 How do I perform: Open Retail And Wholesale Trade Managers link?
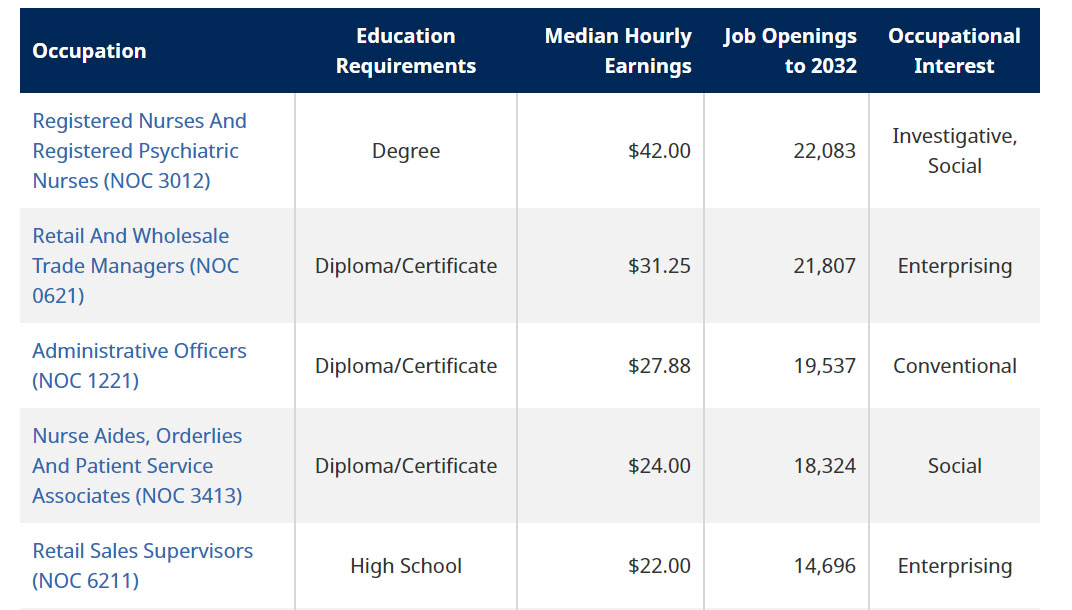tap(135, 265)
